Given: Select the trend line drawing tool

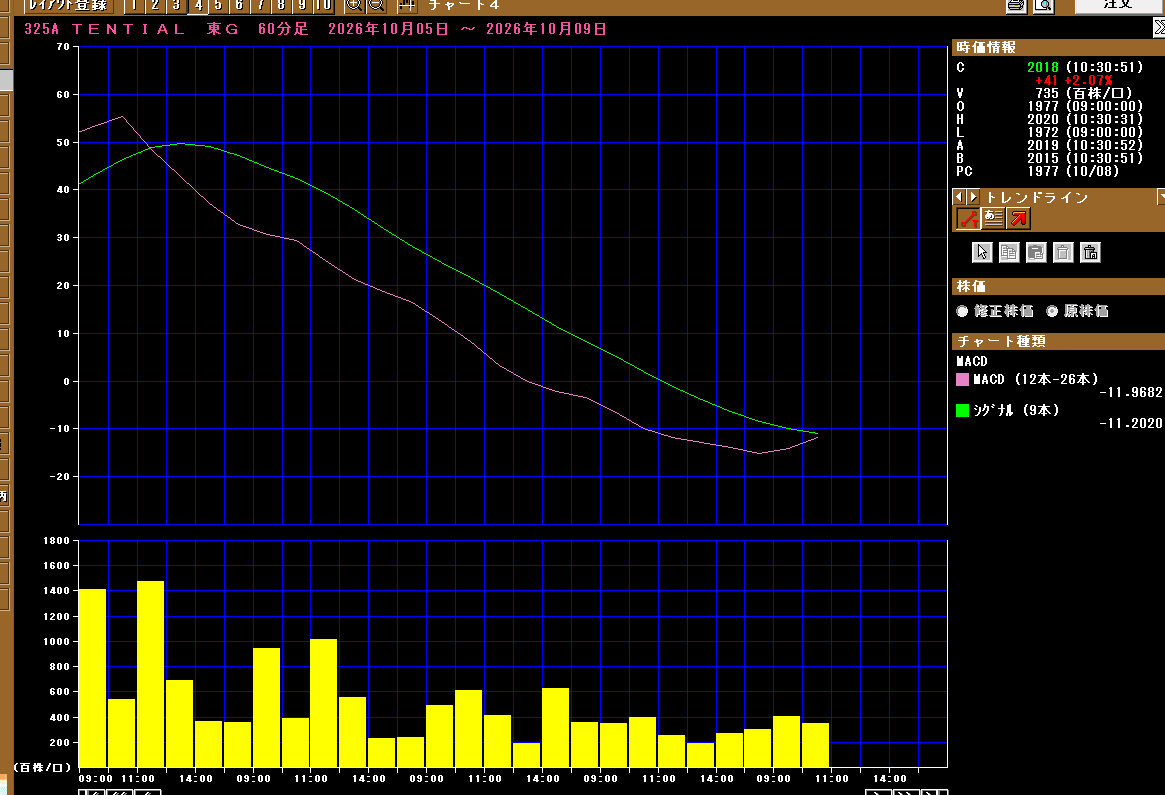Looking at the screenshot, I should (968, 218).
